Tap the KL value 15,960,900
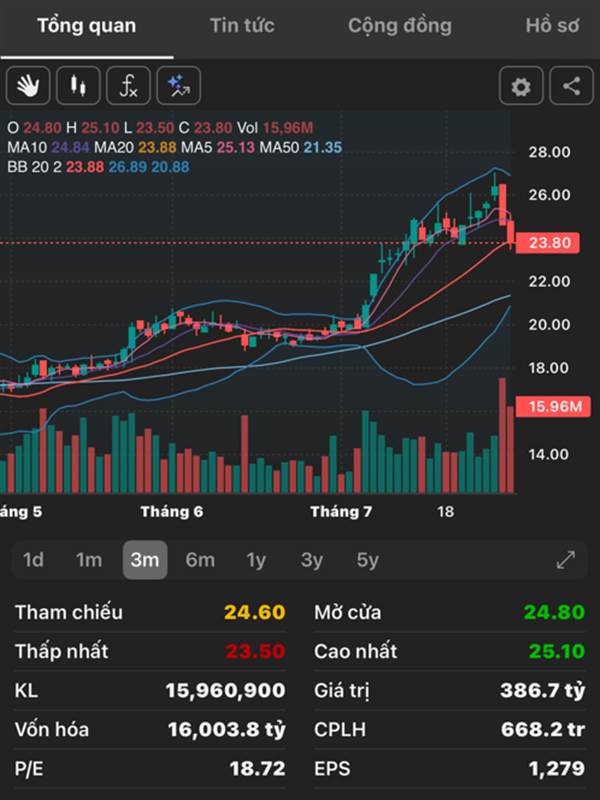This screenshot has height=800, width=600. [226, 690]
